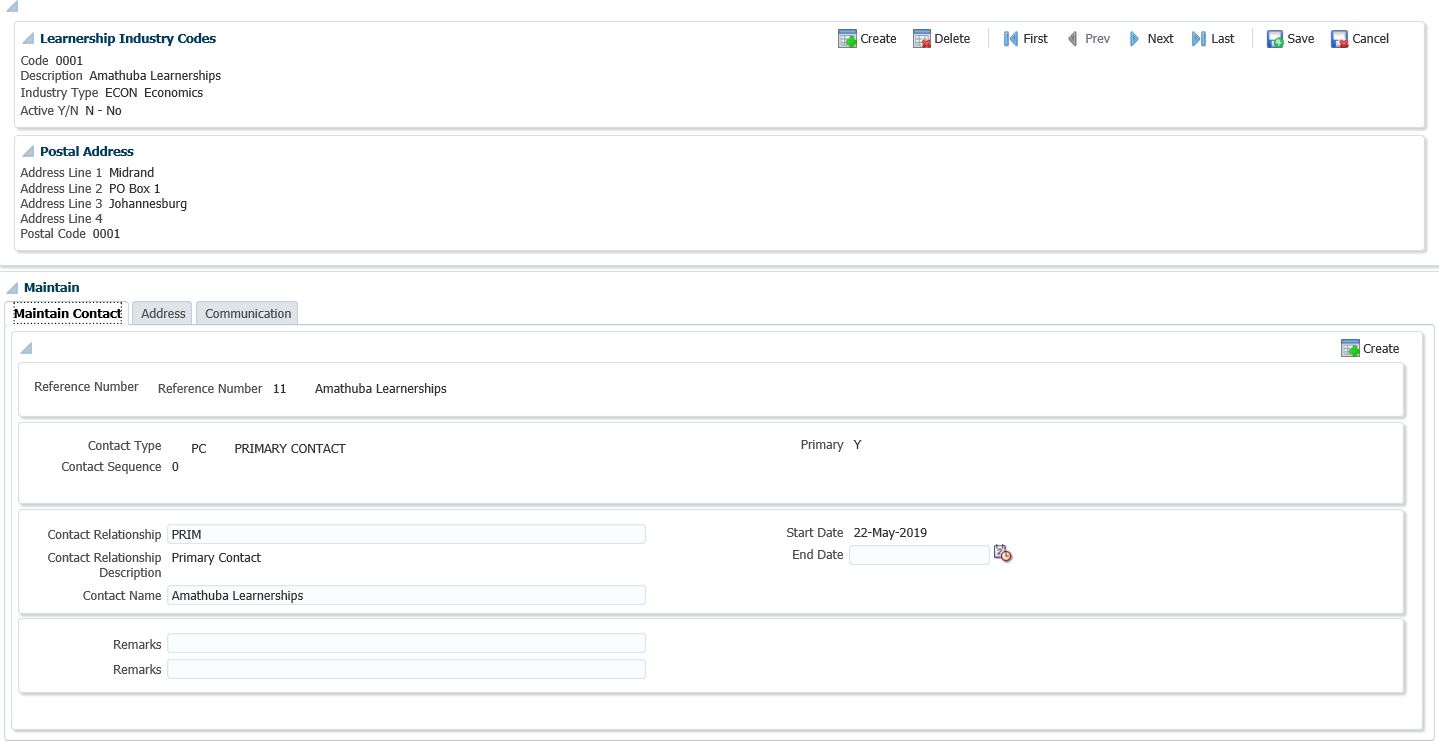The width and height of the screenshot is (1439, 745).
Task: Go to First record
Action: (x=1011, y=39)
